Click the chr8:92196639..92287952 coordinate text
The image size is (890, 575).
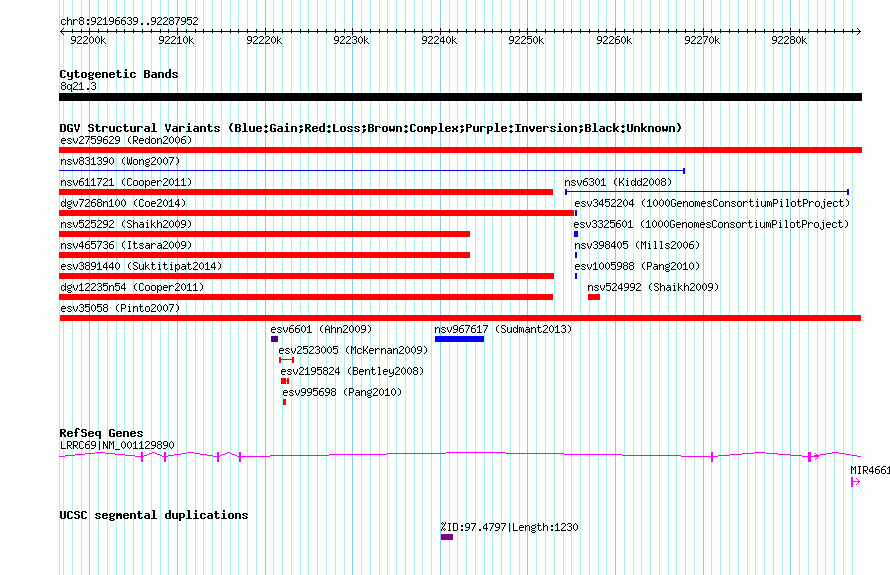click(129, 21)
